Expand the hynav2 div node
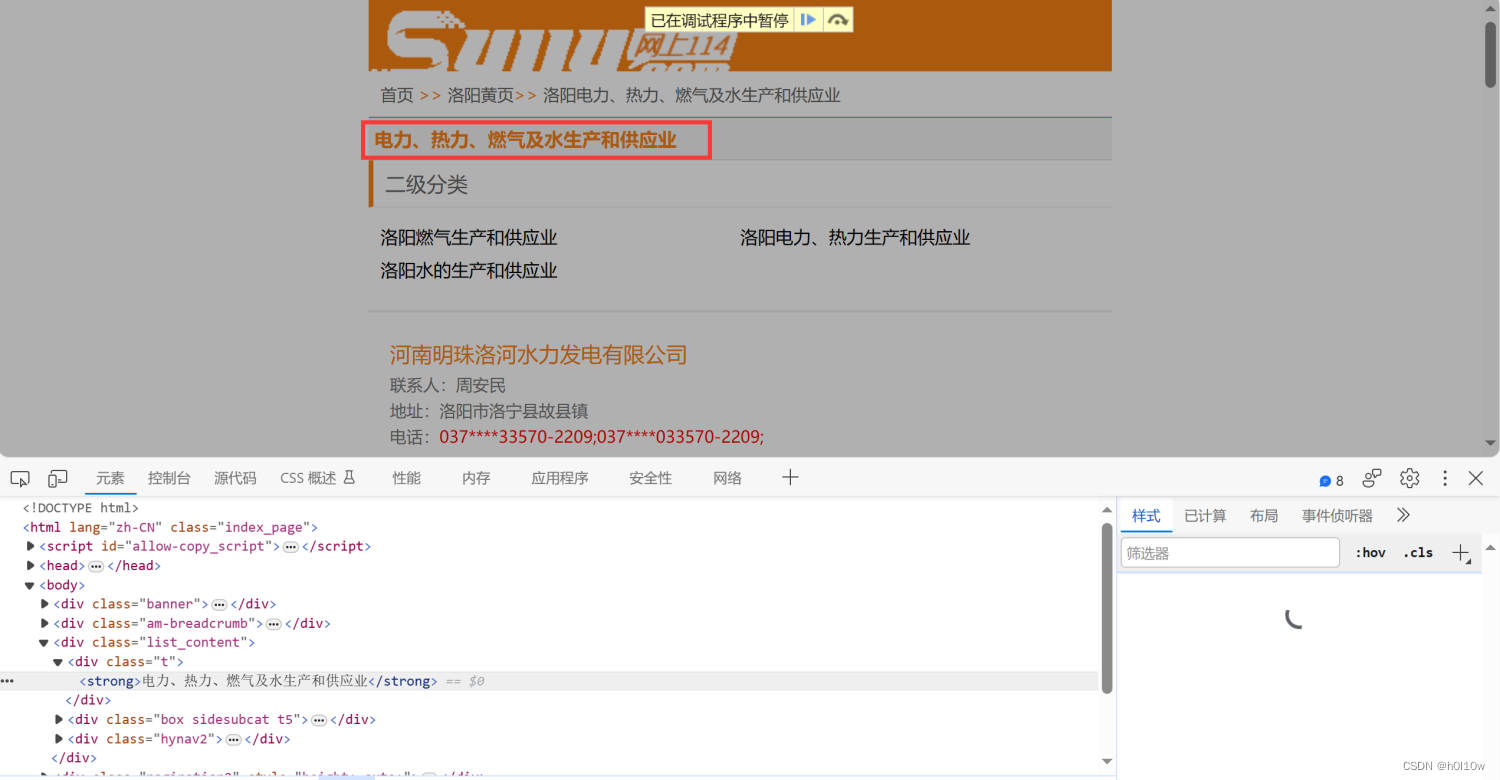 coord(59,739)
